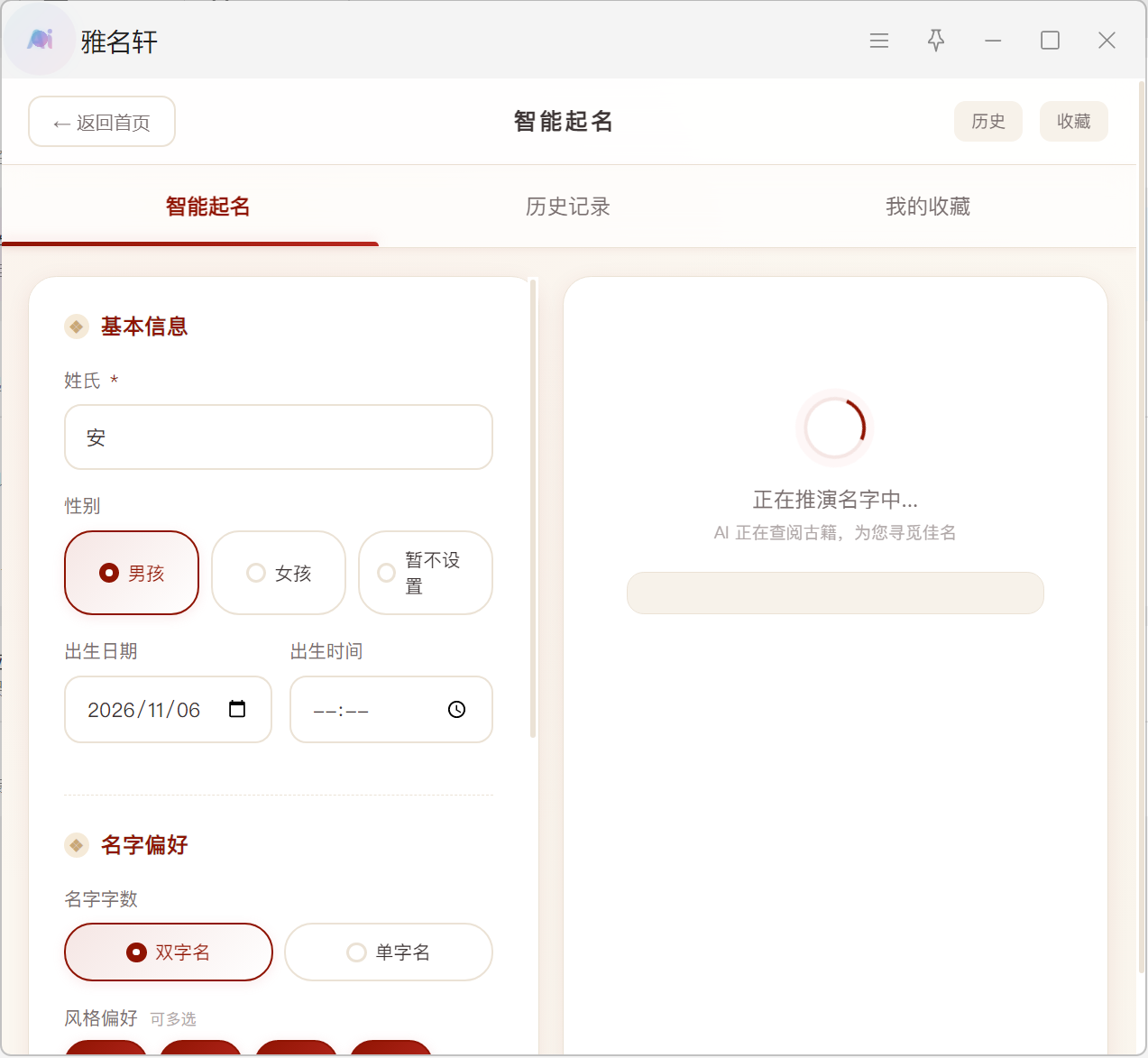This screenshot has width=1148, height=1058.
Task: Switch to the 智能起名 tab
Action: (x=208, y=207)
